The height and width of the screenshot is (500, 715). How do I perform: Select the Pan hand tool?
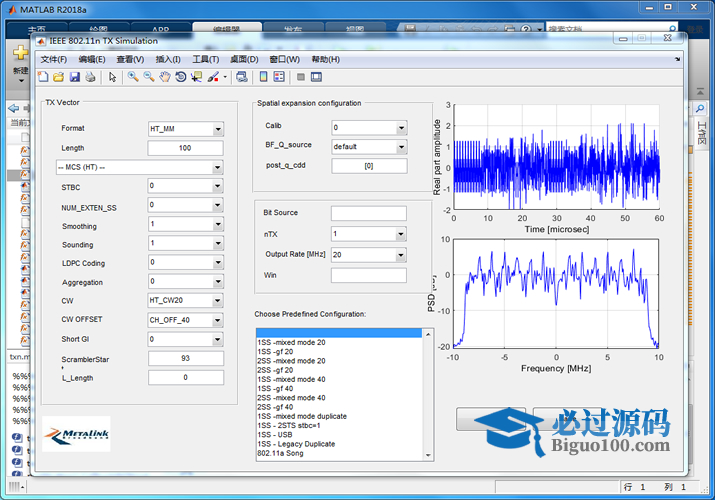[x=165, y=77]
